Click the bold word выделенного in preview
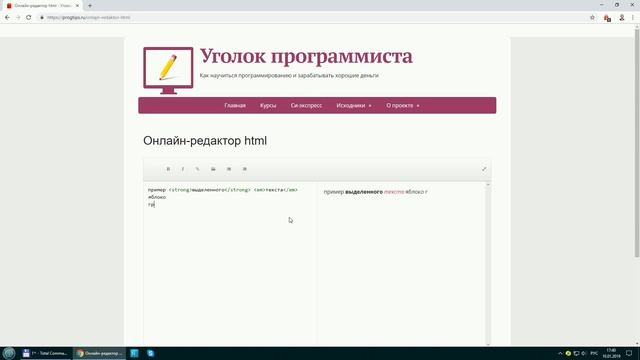This screenshot has height=360, width=640. 364,192
